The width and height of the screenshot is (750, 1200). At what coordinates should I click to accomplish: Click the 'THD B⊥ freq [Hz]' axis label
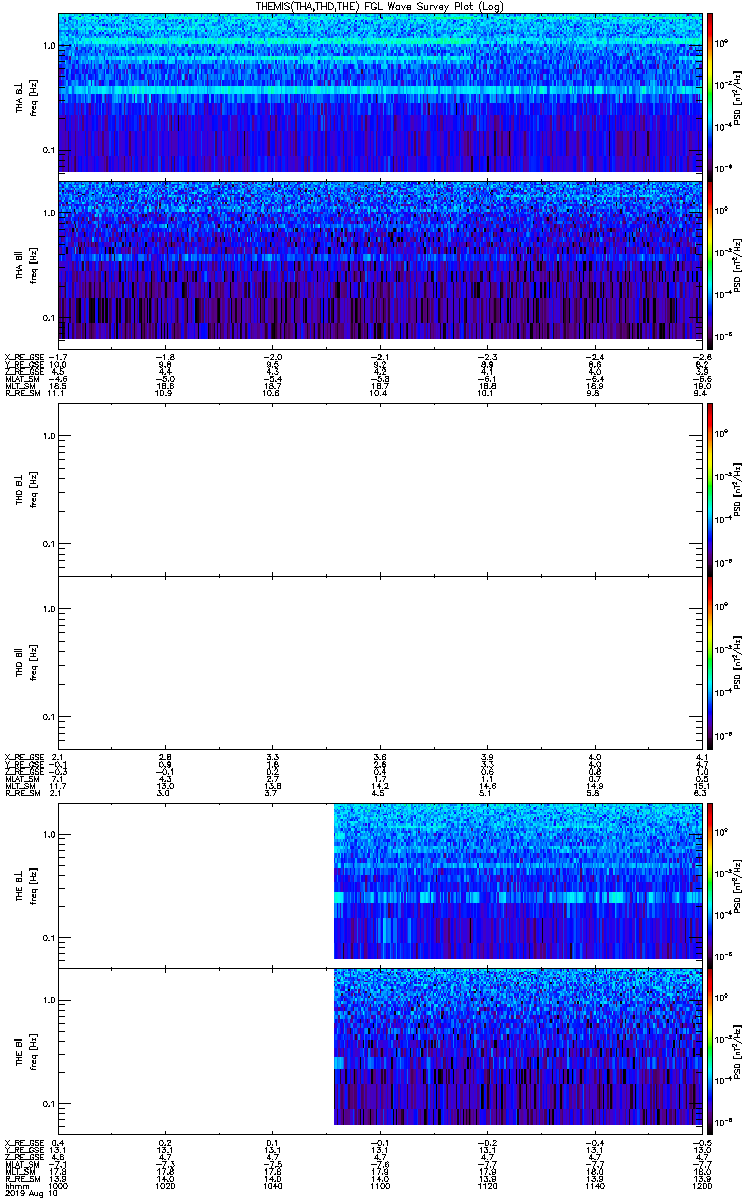tap(27, 489)
